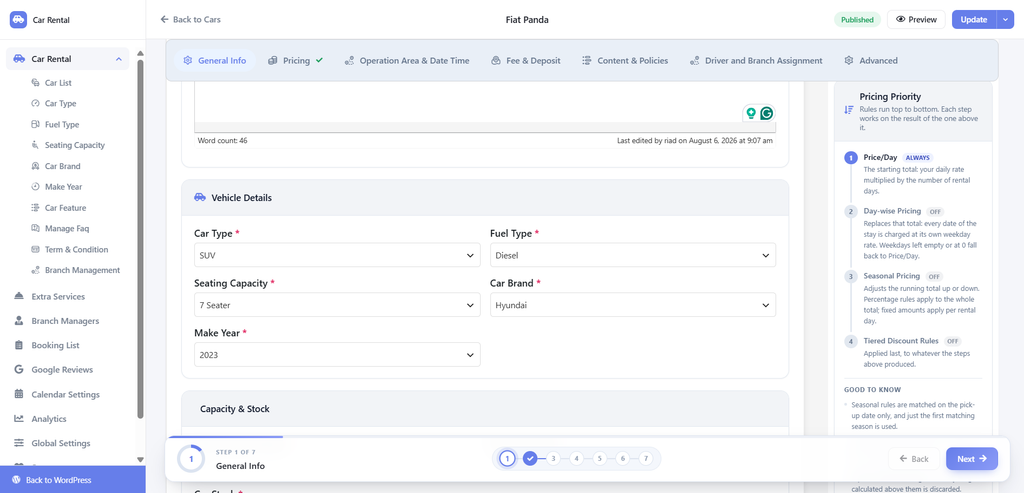The width and height of the screenshot is (1024, 493).
Task: Open Booking List in the sidebar
Action: click(x=56, y=345)
